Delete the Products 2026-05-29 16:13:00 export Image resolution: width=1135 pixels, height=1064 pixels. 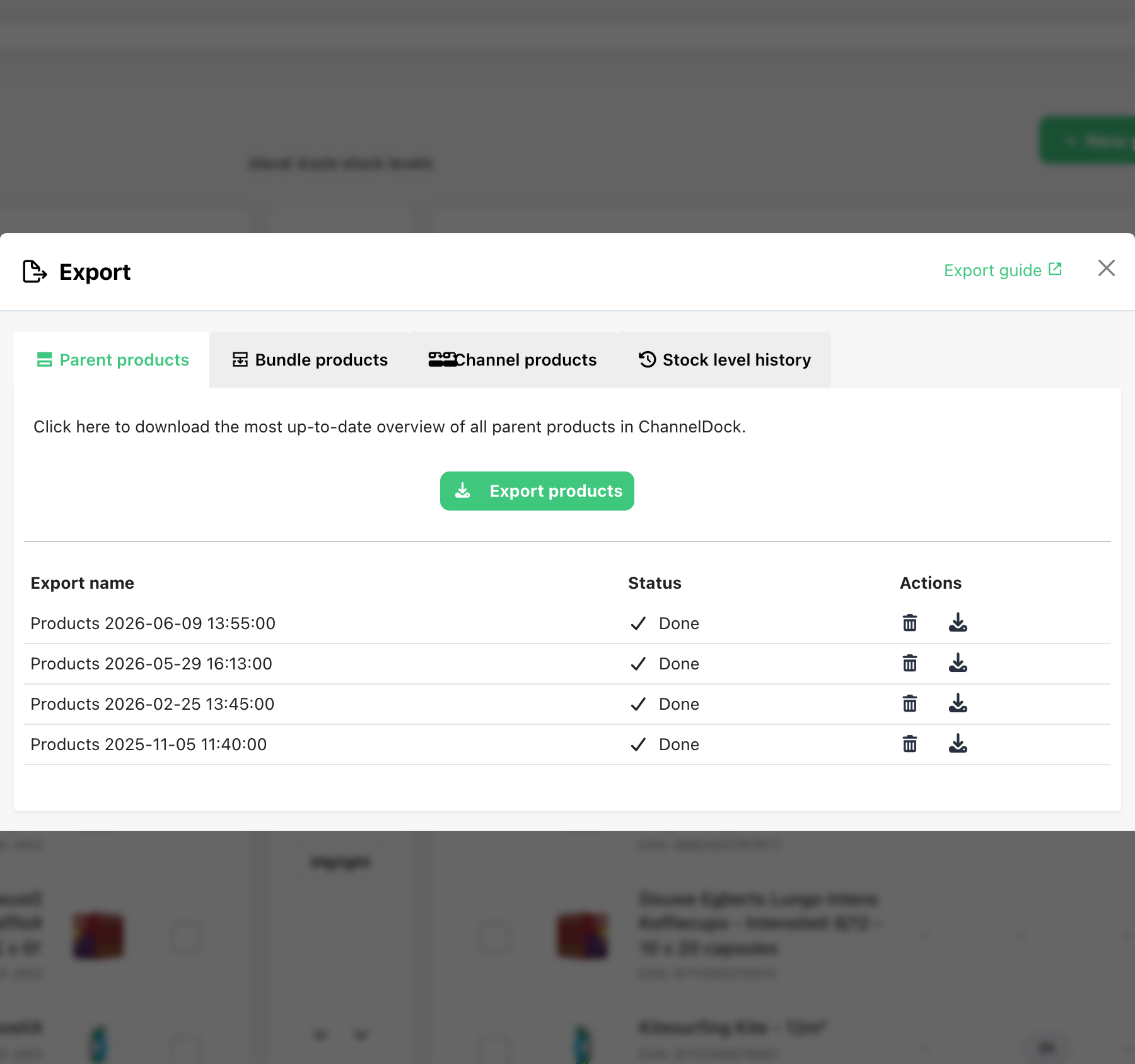[909, 663]
